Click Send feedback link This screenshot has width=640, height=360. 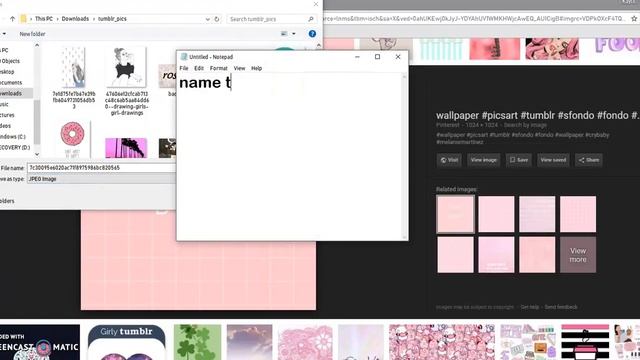pos(561,307)
